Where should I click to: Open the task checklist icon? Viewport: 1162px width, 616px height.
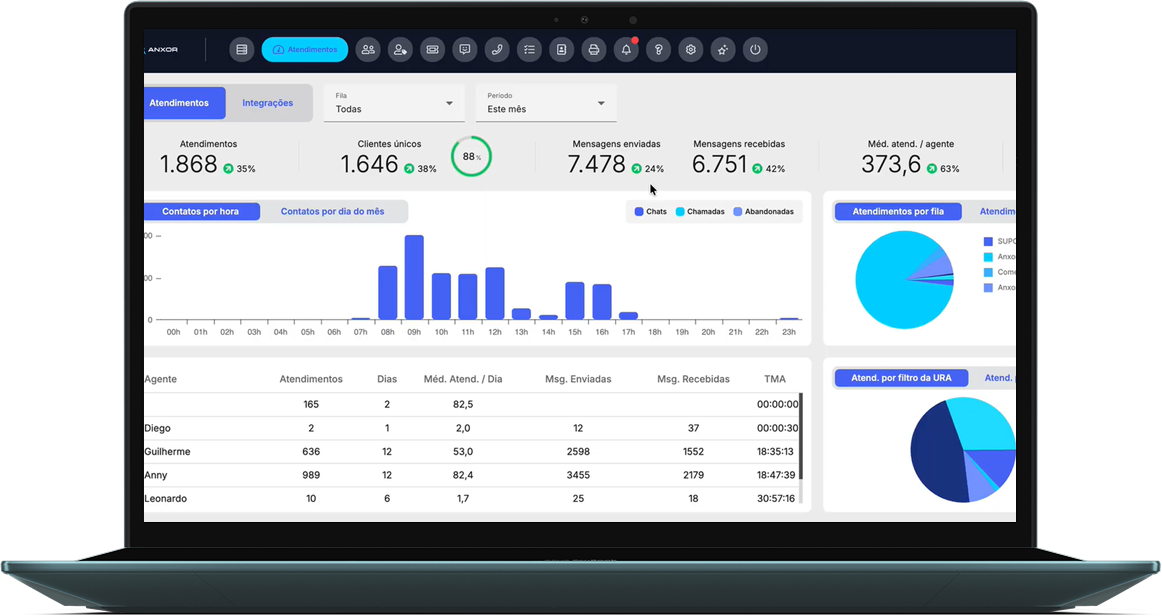[x=529, y=50]
